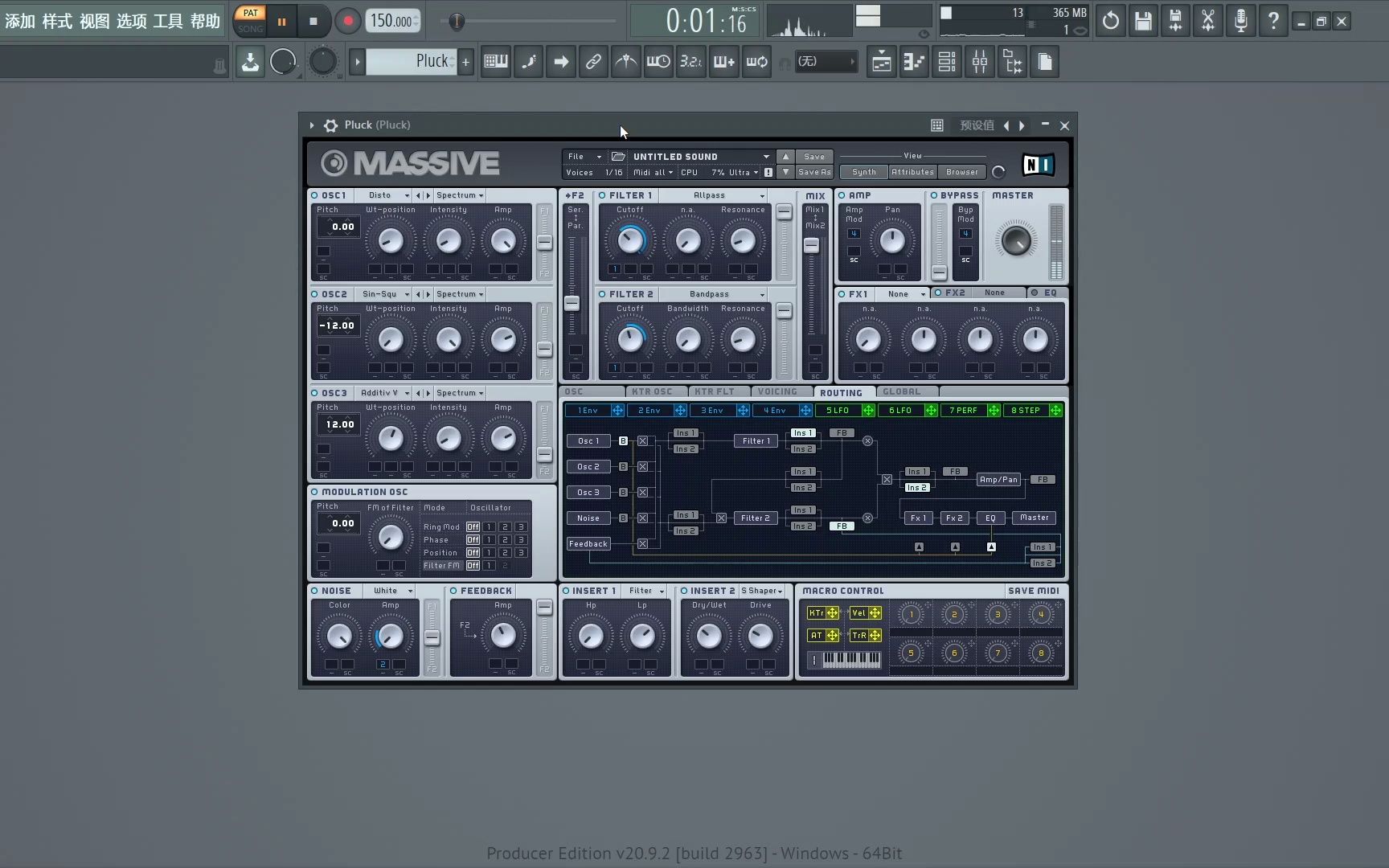Image resolution: width=1389 pixels, height=868 pixels.
Task: Toggle Insert 1 power indicator
Action: pos(566,591)
